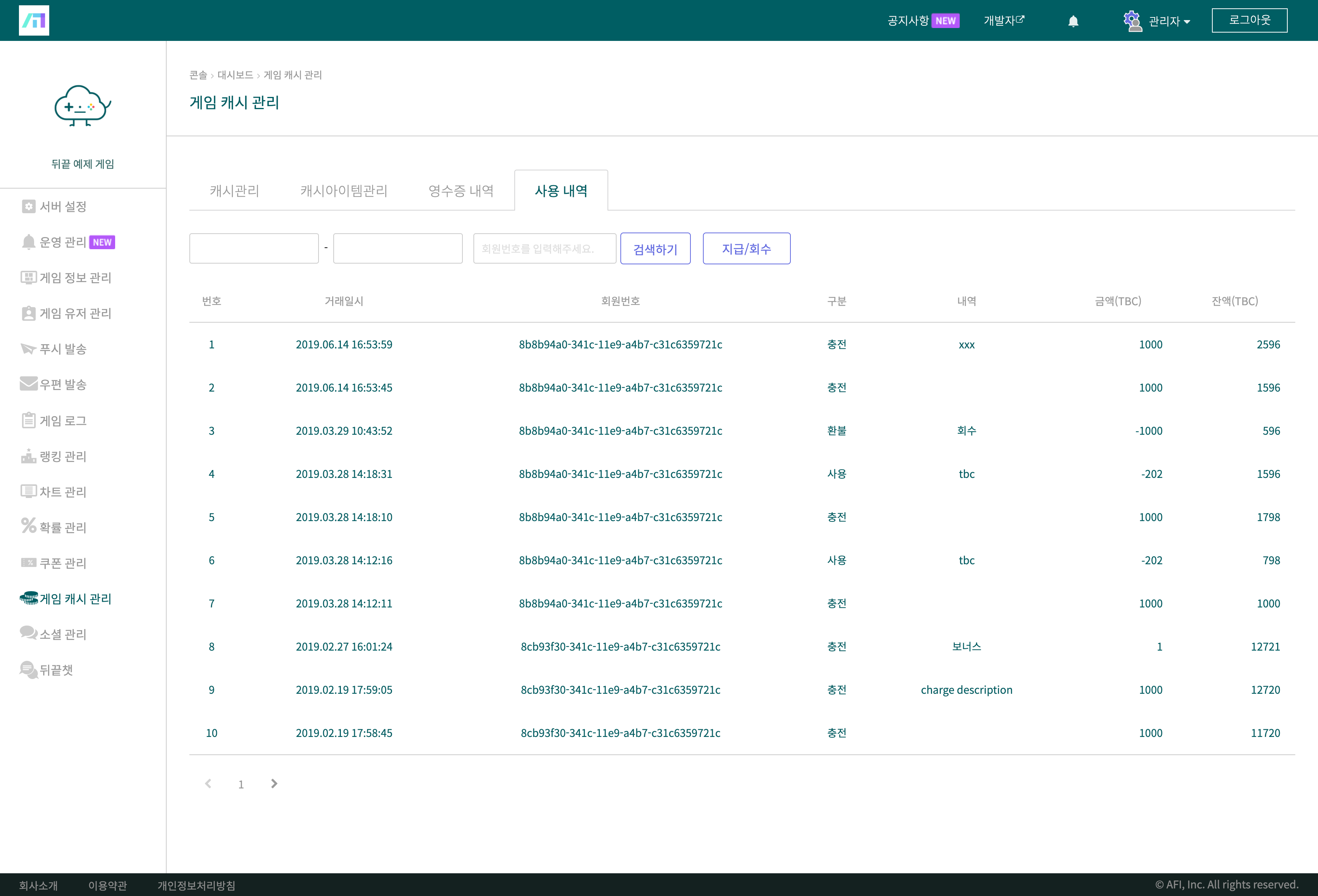1318x896 pixels.
Task: Go to previous page with the left chevron
Action: point(208,784)
